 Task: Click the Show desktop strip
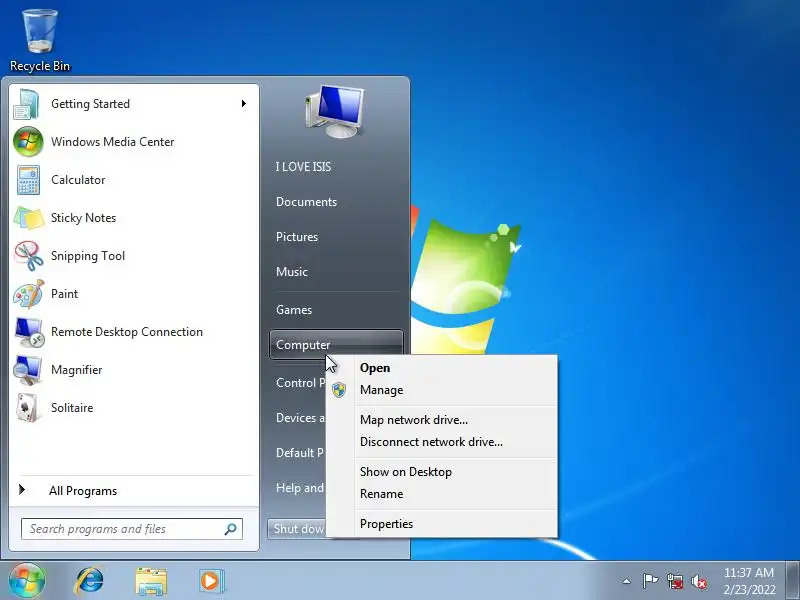[x=793, y=581]
